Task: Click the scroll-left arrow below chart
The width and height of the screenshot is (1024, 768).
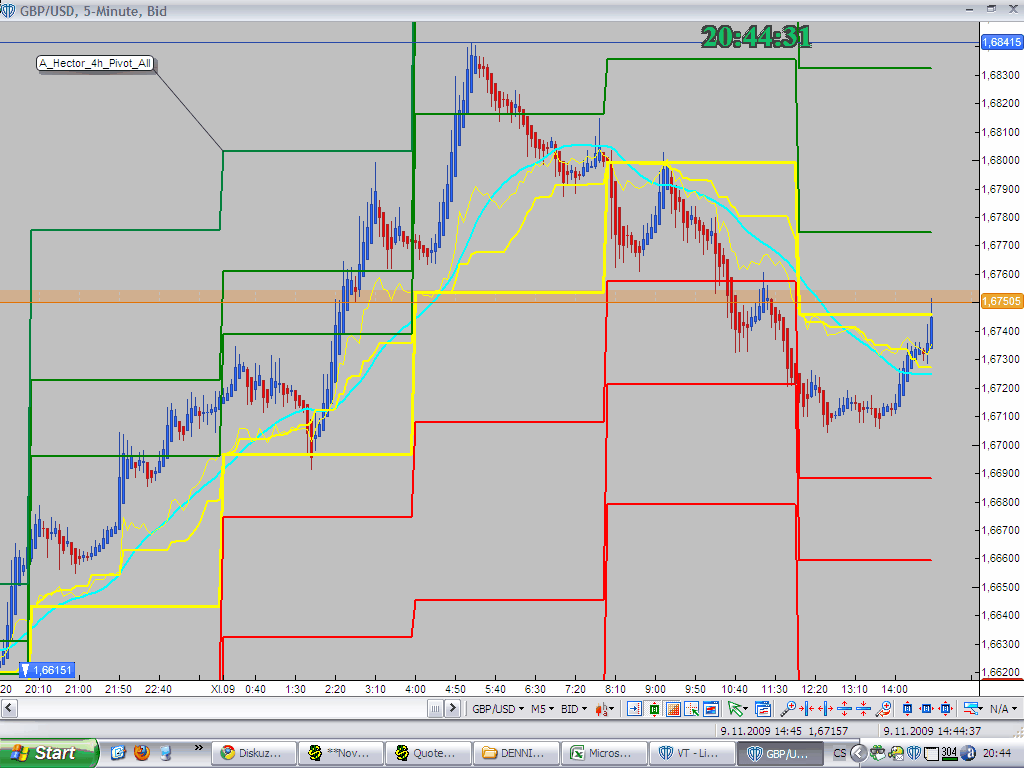Action: 9,708
